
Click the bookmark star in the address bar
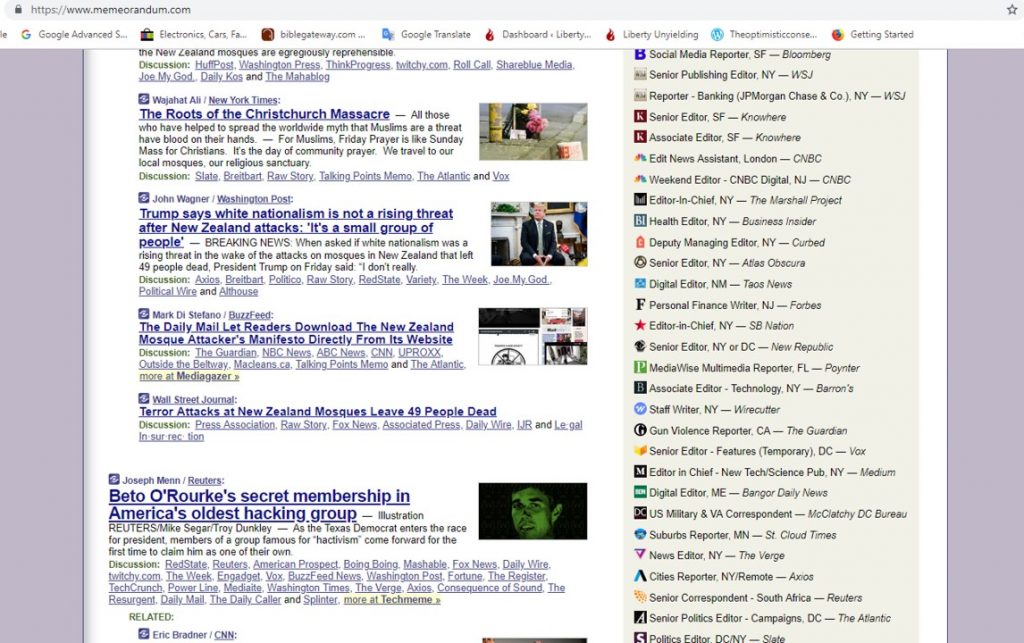(1012, 10)
